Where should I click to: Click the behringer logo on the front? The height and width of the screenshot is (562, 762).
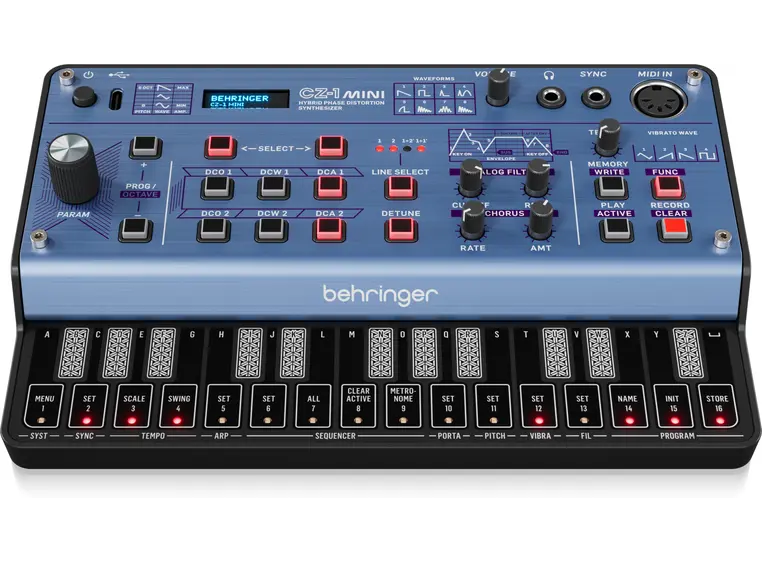380,295
